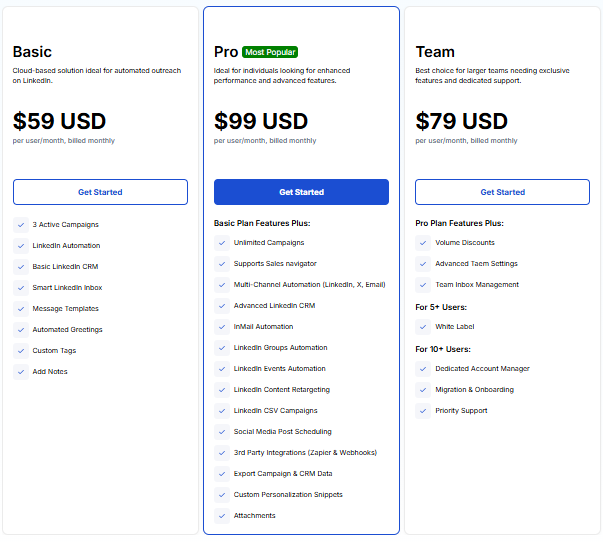The height and width of the screenshot is (542, 603).
Task: Click checkmark beside Social Media Post Scheduling
Action: 222,432
